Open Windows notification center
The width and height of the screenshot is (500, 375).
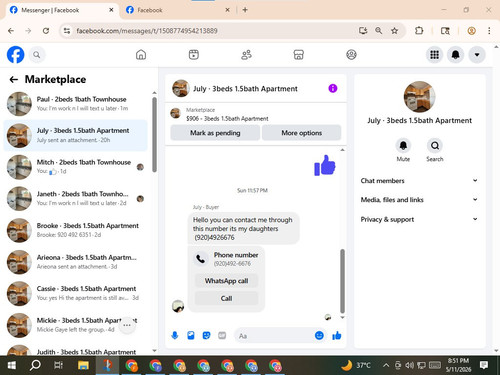point(484,365)
